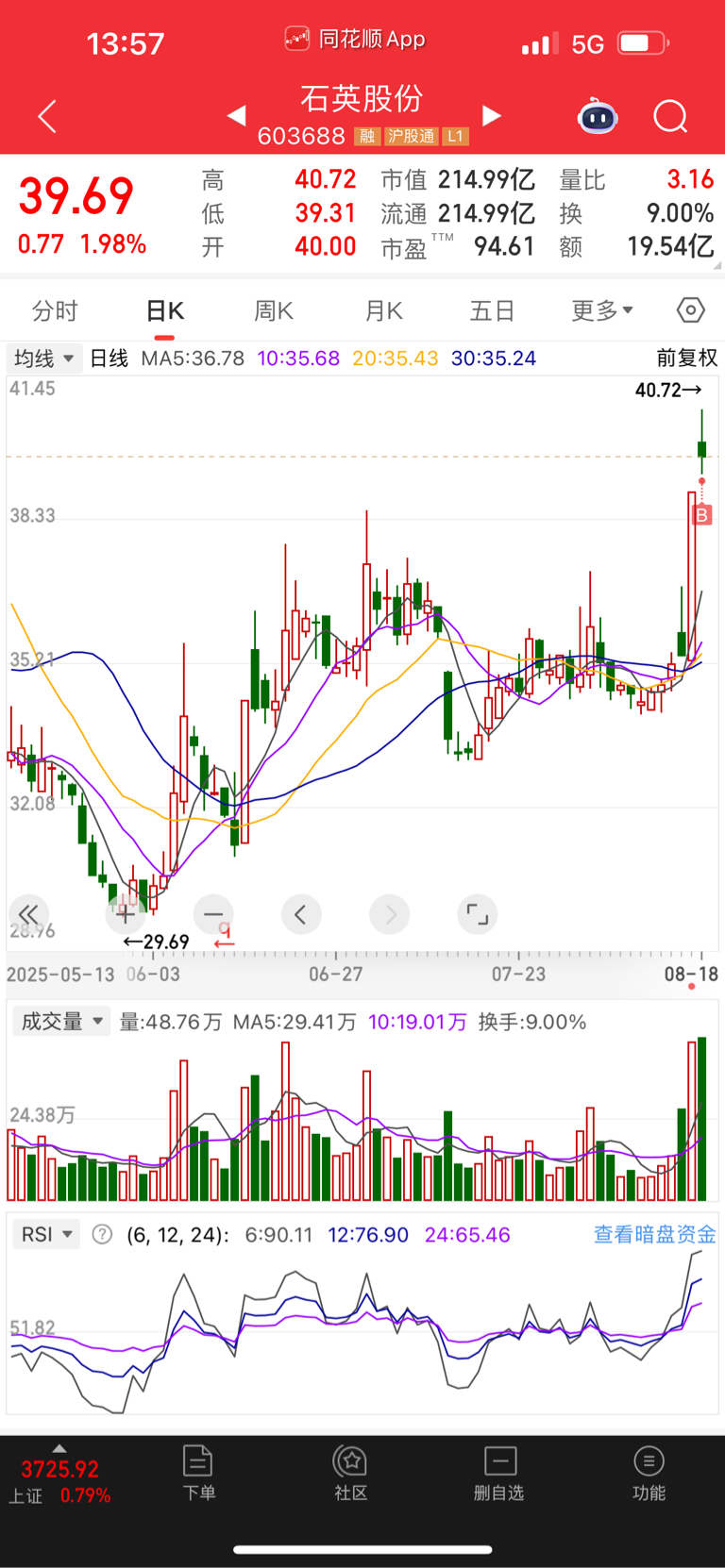Screen dimensions: 725x1568
Task: Zoom out chart with minus button
Action: 213,914
